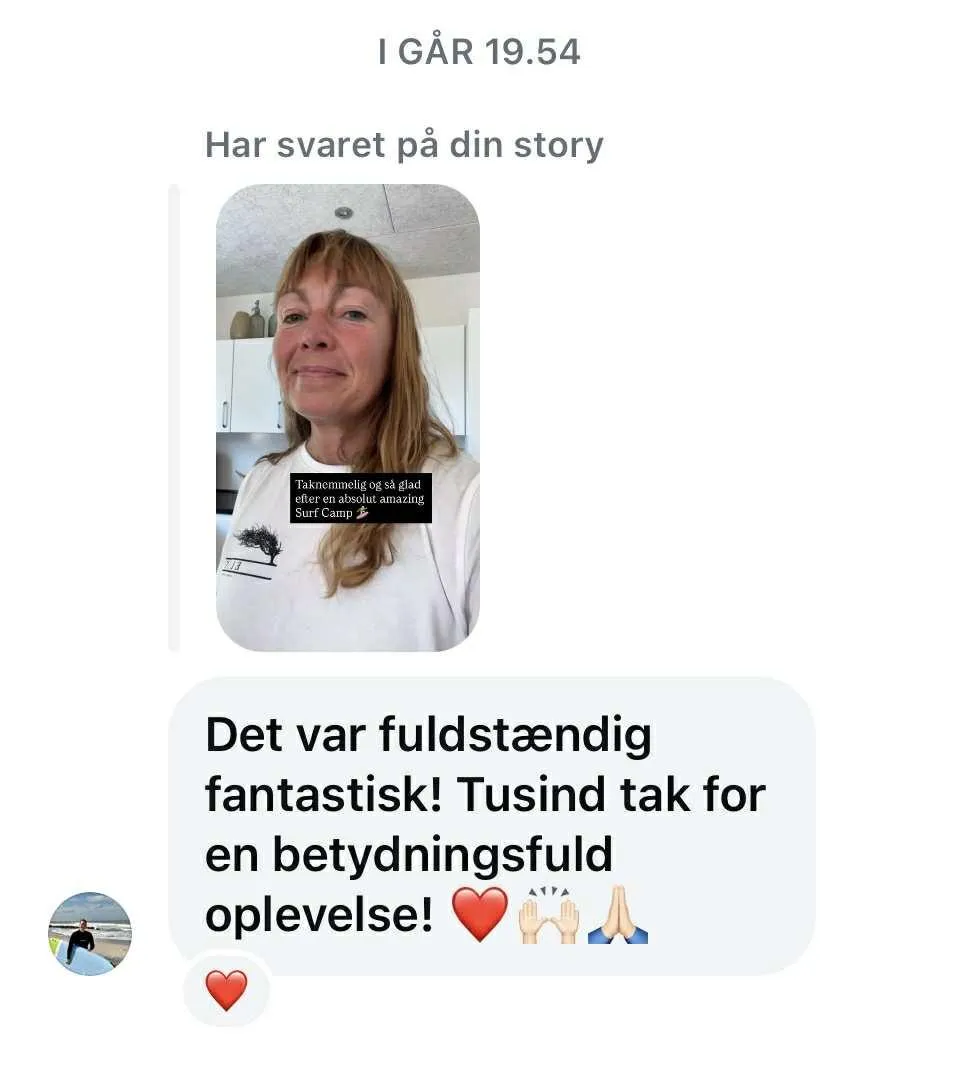Screen dimensions: 960x1072
Task: Click the folded hands emoji in the message
Action: pyautogui.click(x=618, y=915)
